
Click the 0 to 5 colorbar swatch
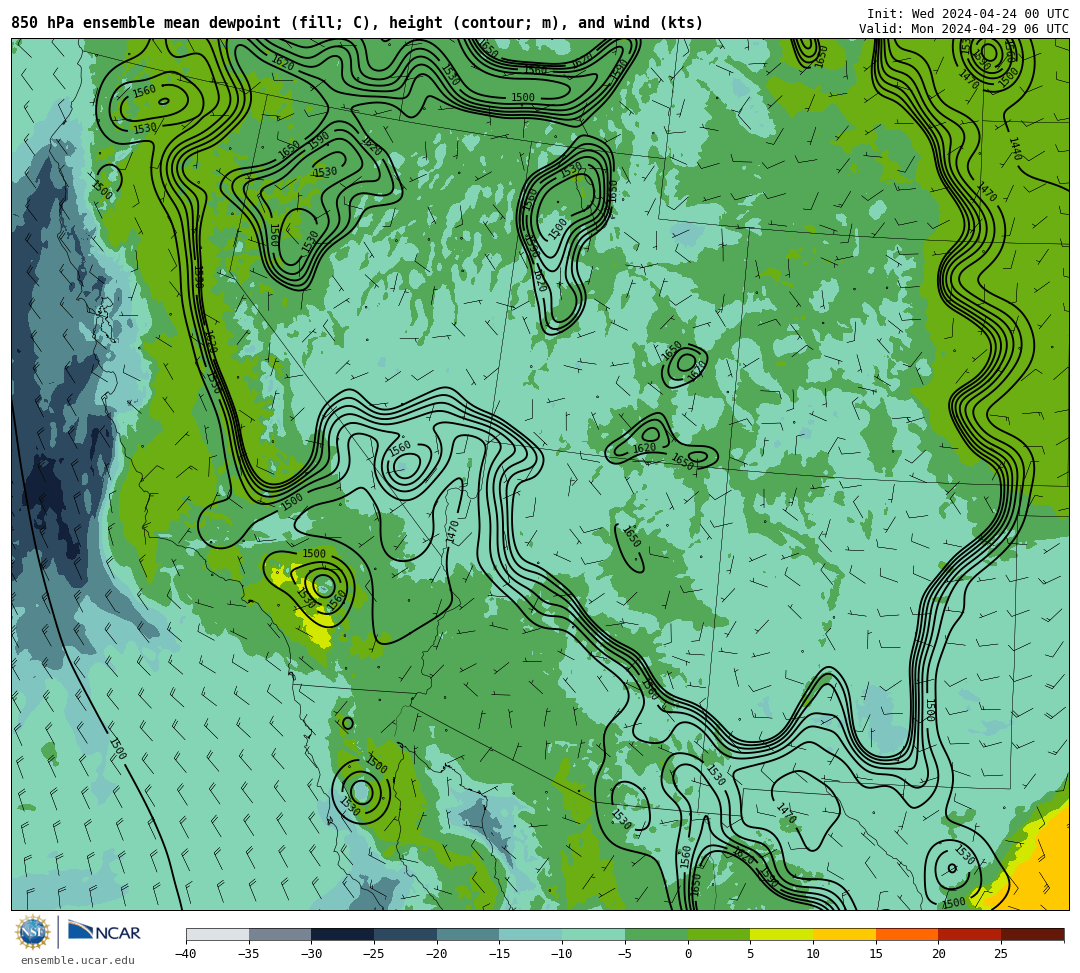(719, 934)
